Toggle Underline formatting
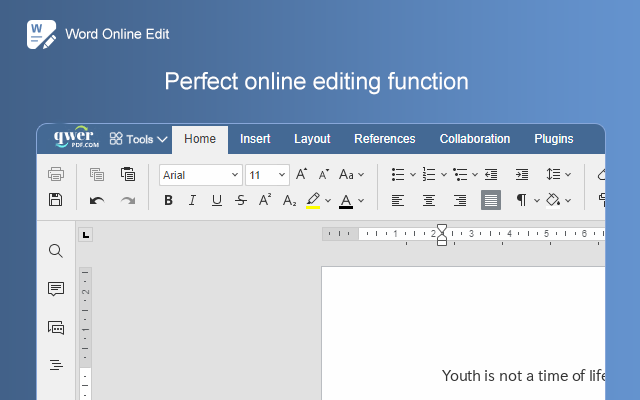The image size is (640, 400). click(217, 200)
